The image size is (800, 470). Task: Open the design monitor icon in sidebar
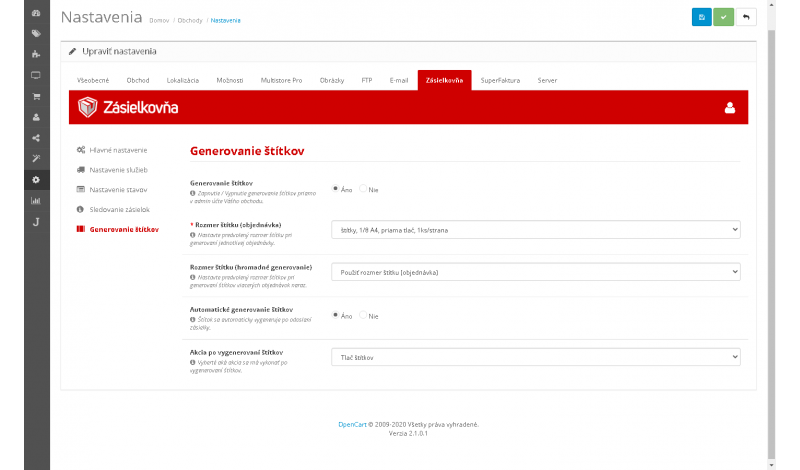pos(36,76)
